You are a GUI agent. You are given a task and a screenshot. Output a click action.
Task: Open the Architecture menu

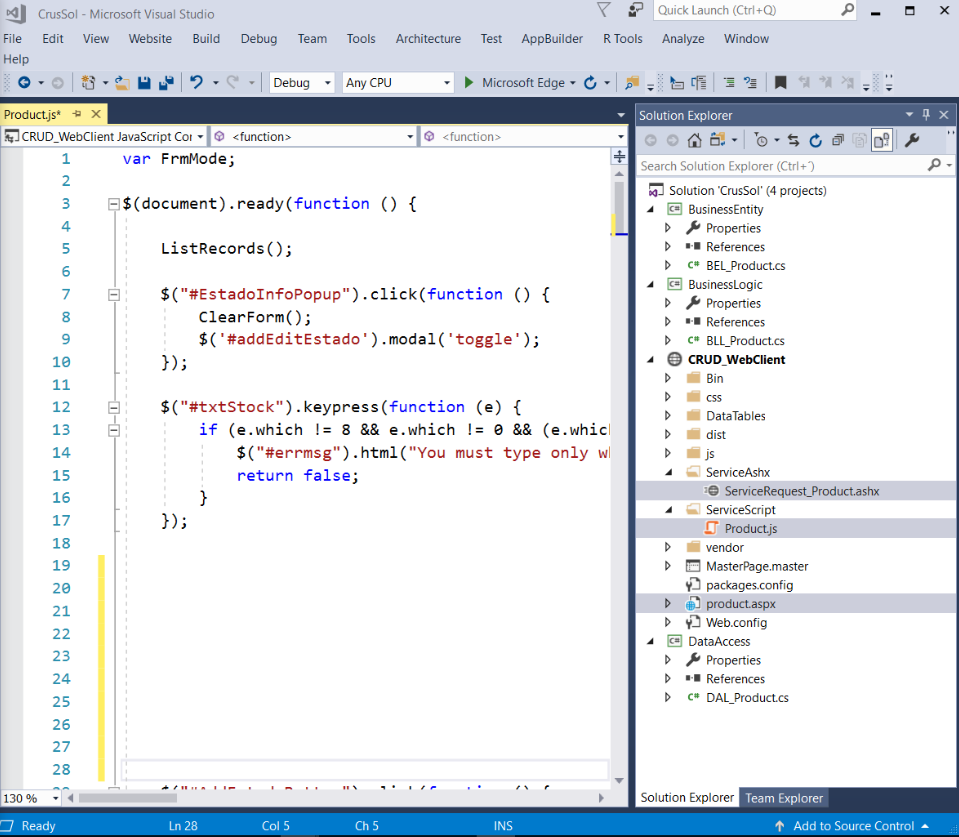(x=428, y=38)
